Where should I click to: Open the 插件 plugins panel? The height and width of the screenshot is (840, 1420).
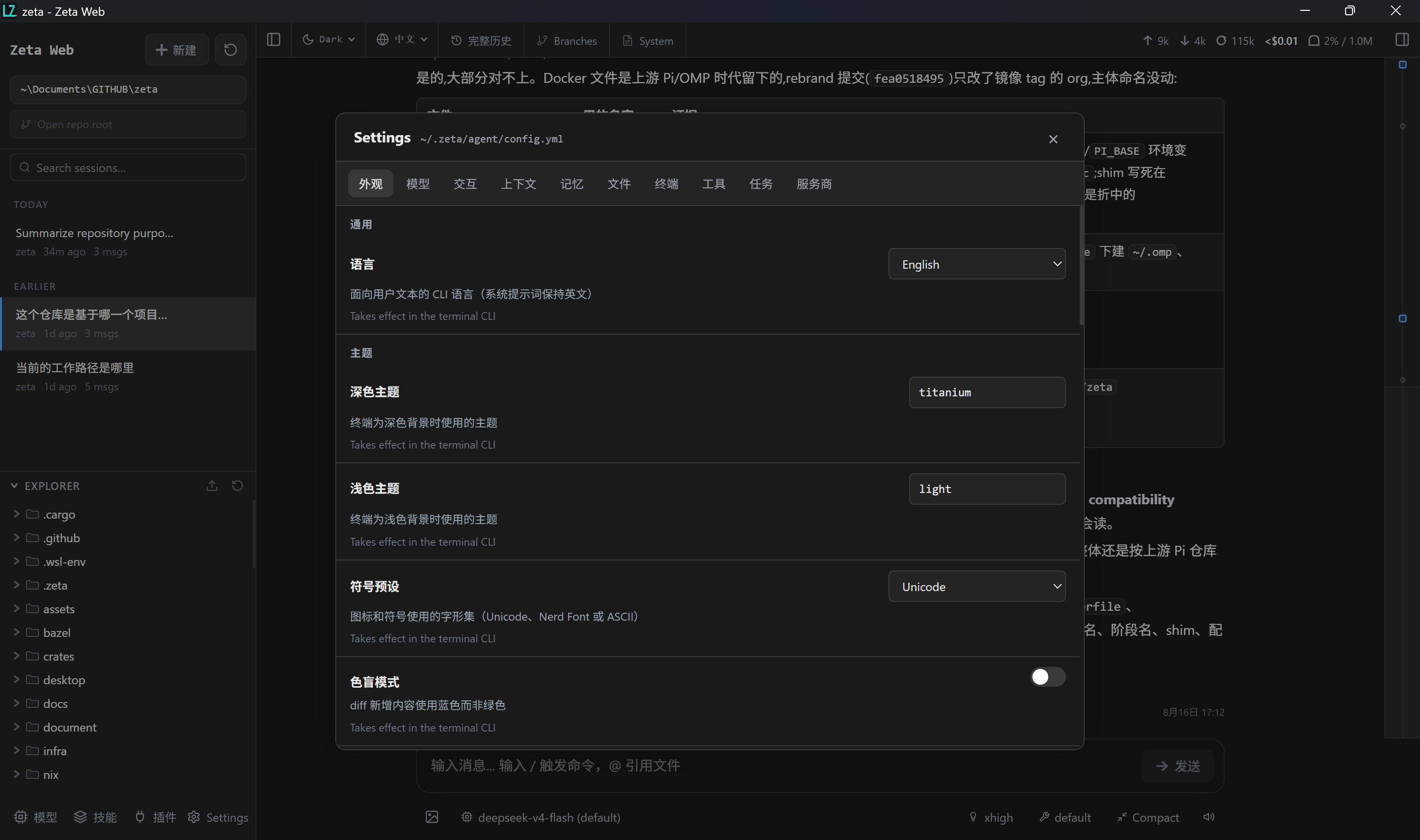click(156, 817)
